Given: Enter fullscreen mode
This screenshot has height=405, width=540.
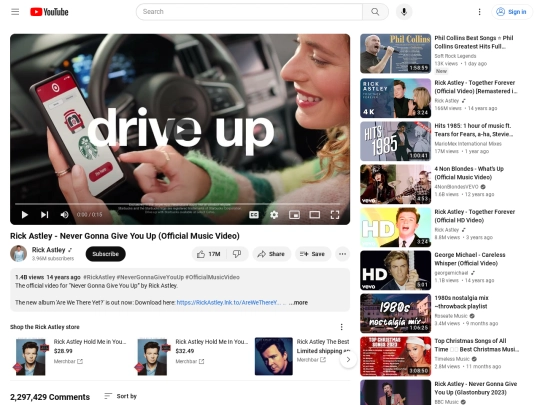Looking at the screenshot, I should click(x=335, y=215).
